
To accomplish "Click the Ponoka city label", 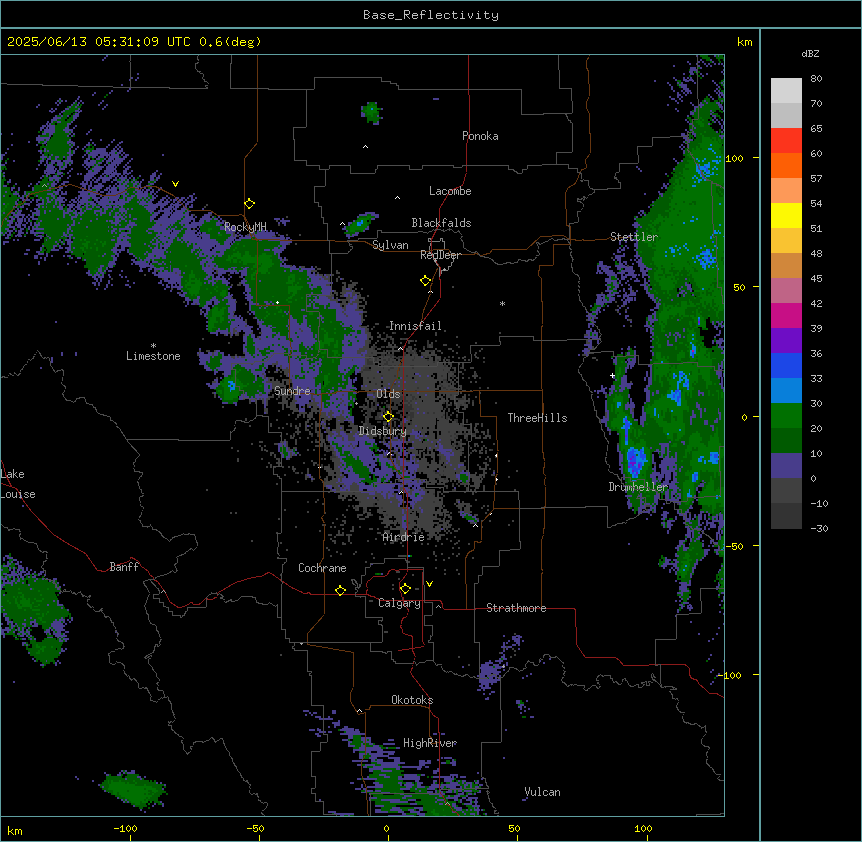I will pyautogui.click(x=480, y=136).
